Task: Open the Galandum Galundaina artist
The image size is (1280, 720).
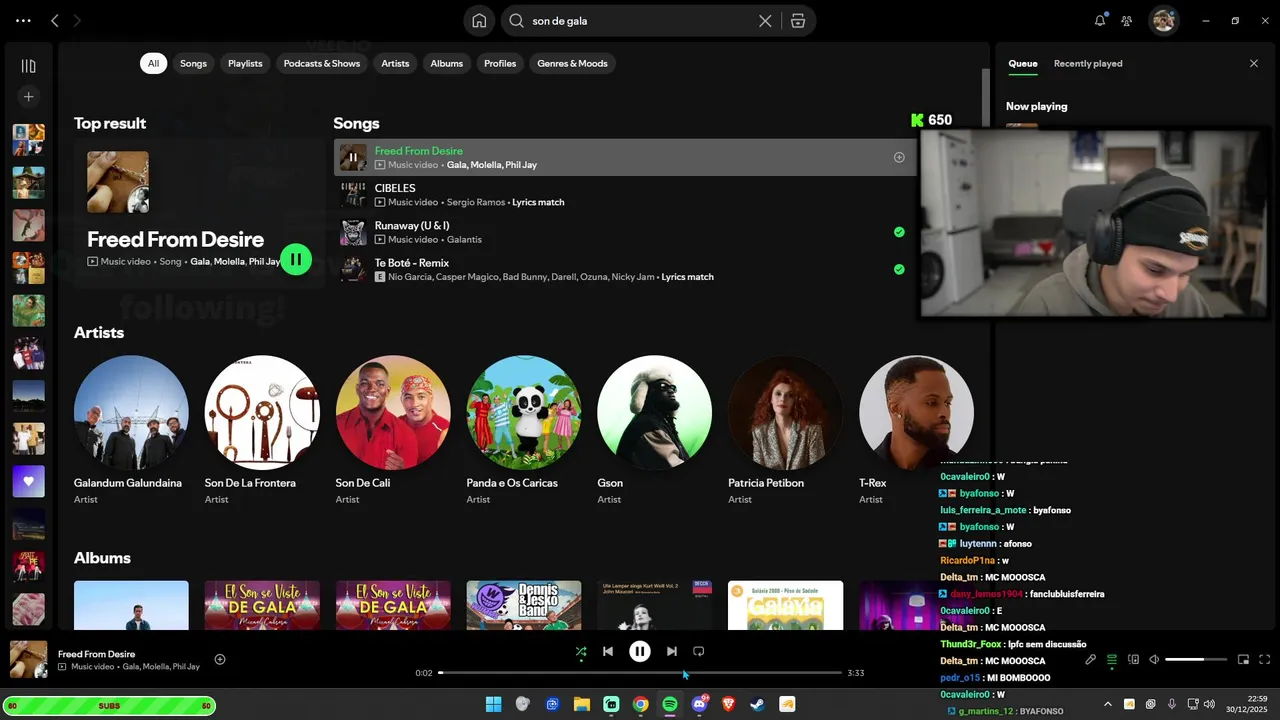Action: click(x=131, y=413)
